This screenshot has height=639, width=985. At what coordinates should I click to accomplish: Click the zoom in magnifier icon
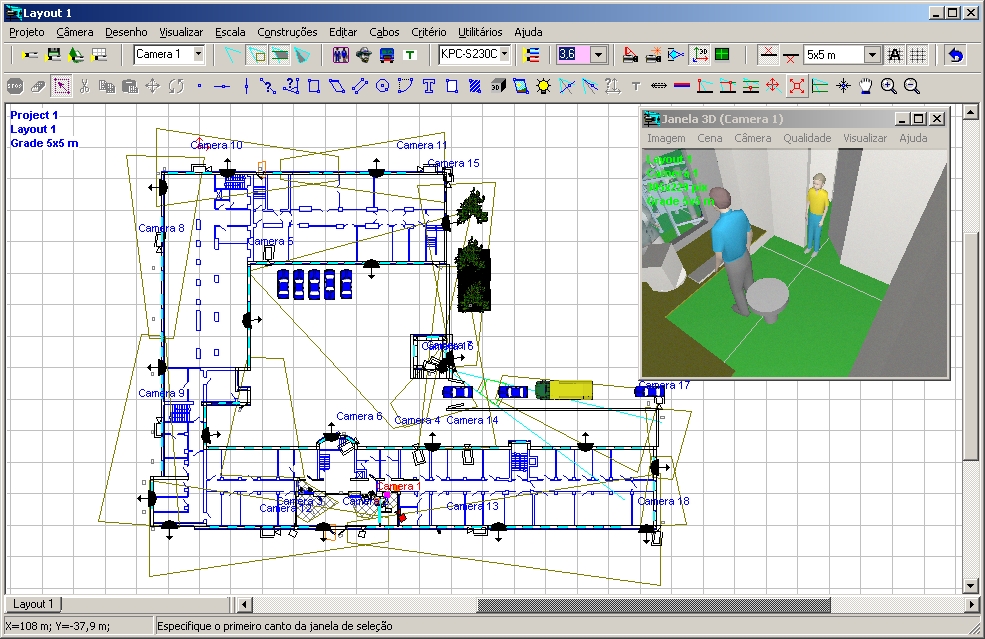click(888, 86)
